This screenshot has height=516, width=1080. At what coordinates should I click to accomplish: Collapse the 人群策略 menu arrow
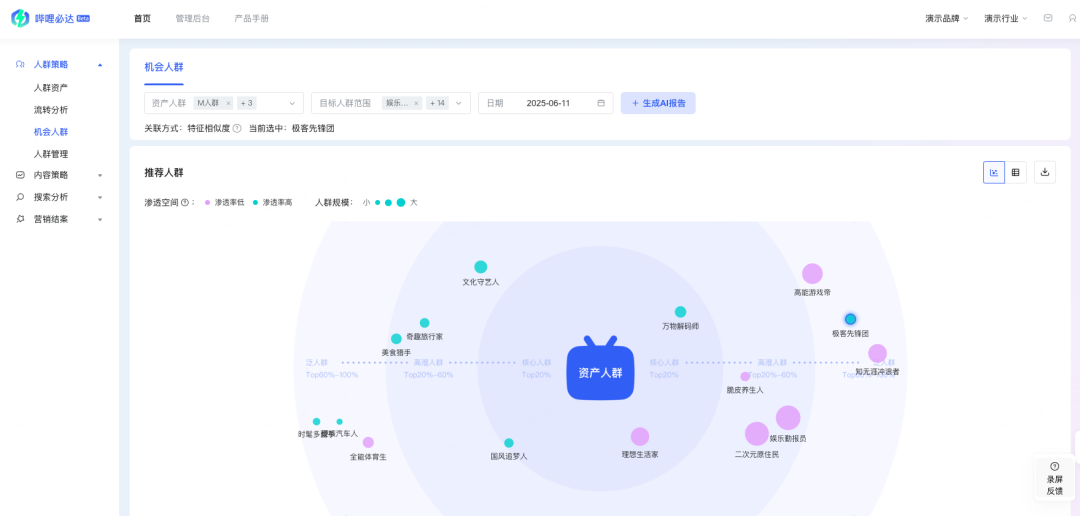100,65
